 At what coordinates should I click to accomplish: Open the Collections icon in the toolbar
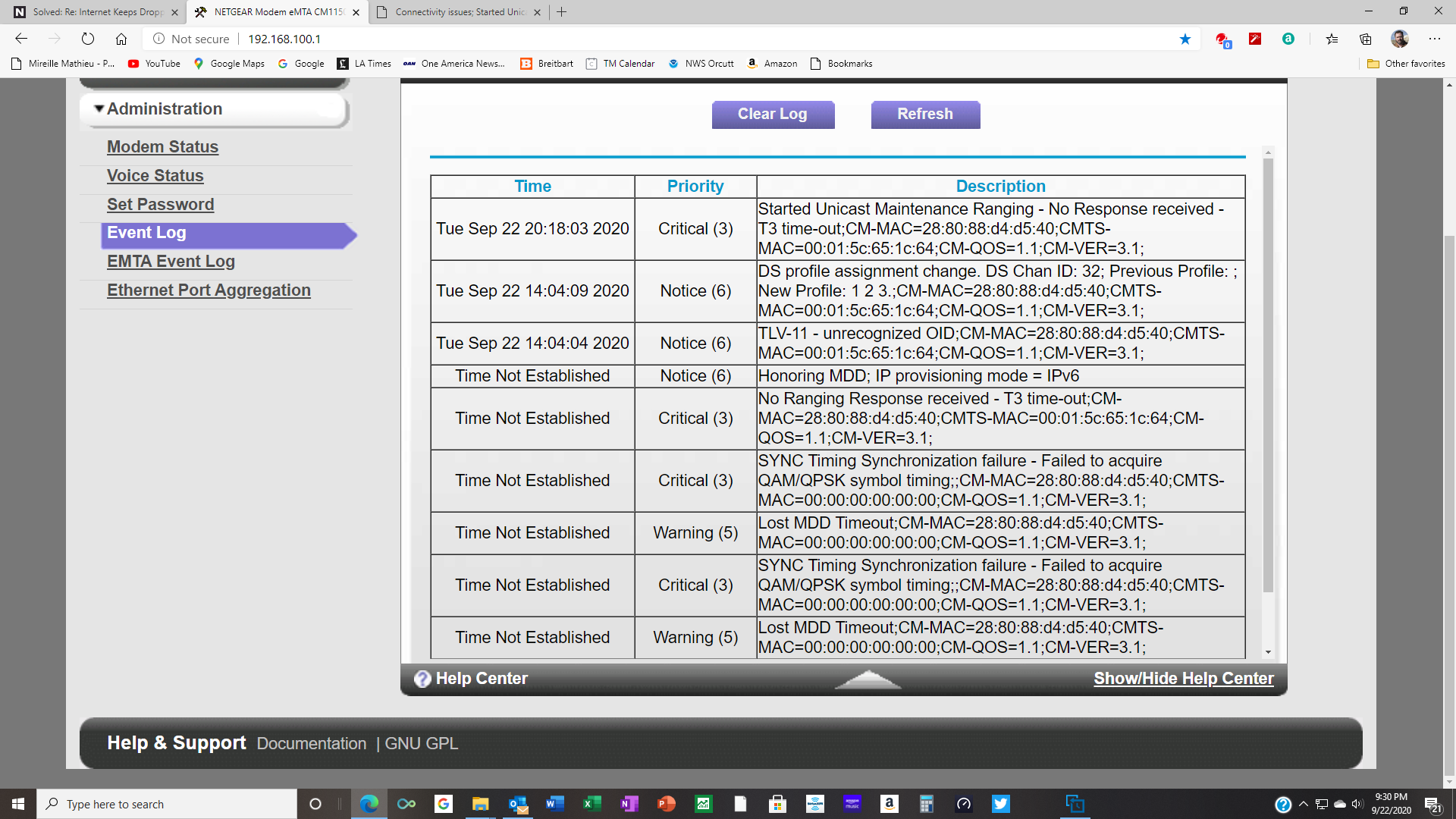coord(1366,39)
